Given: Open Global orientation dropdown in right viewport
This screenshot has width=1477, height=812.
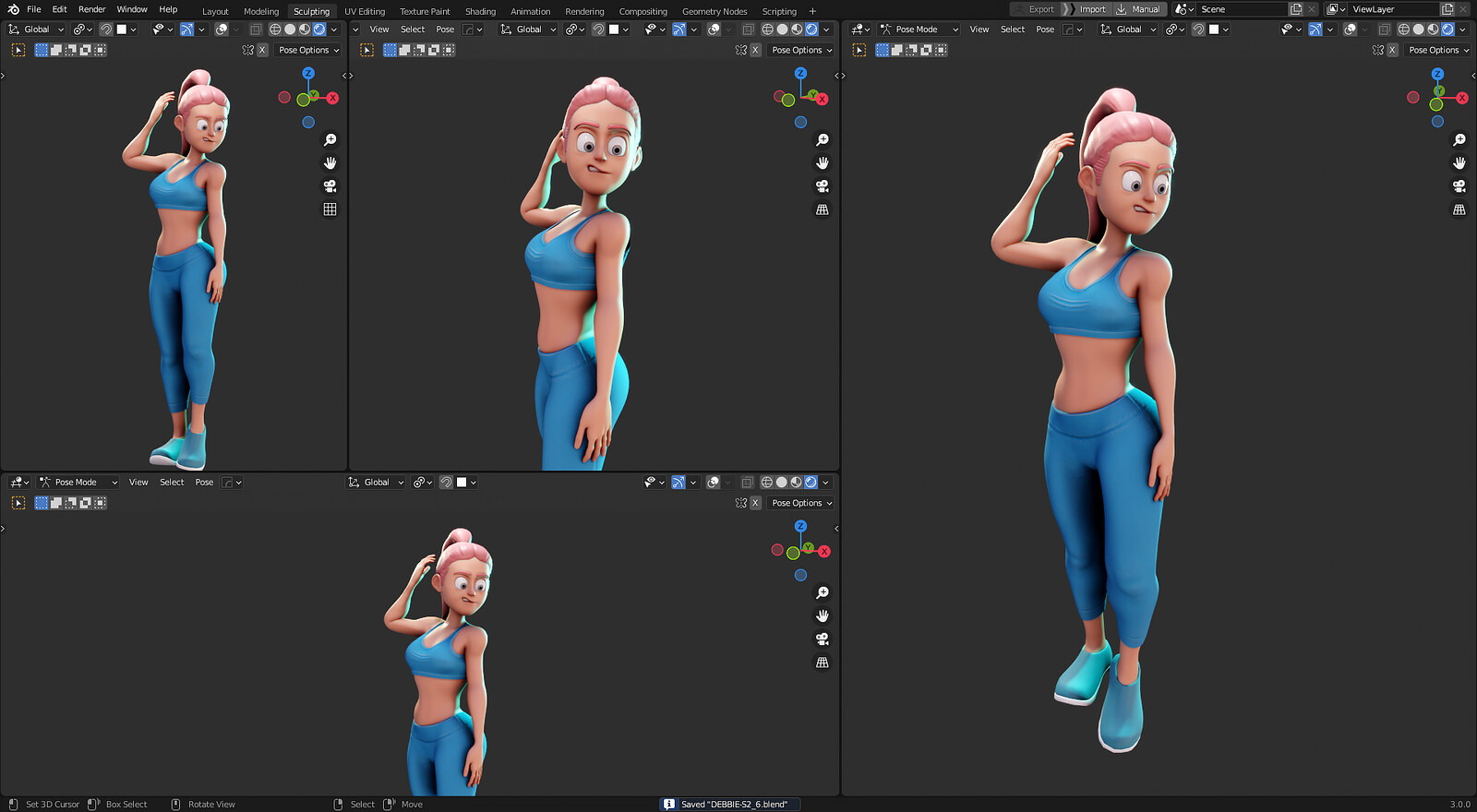Looking at the screenshot, I should [1128, 30].
